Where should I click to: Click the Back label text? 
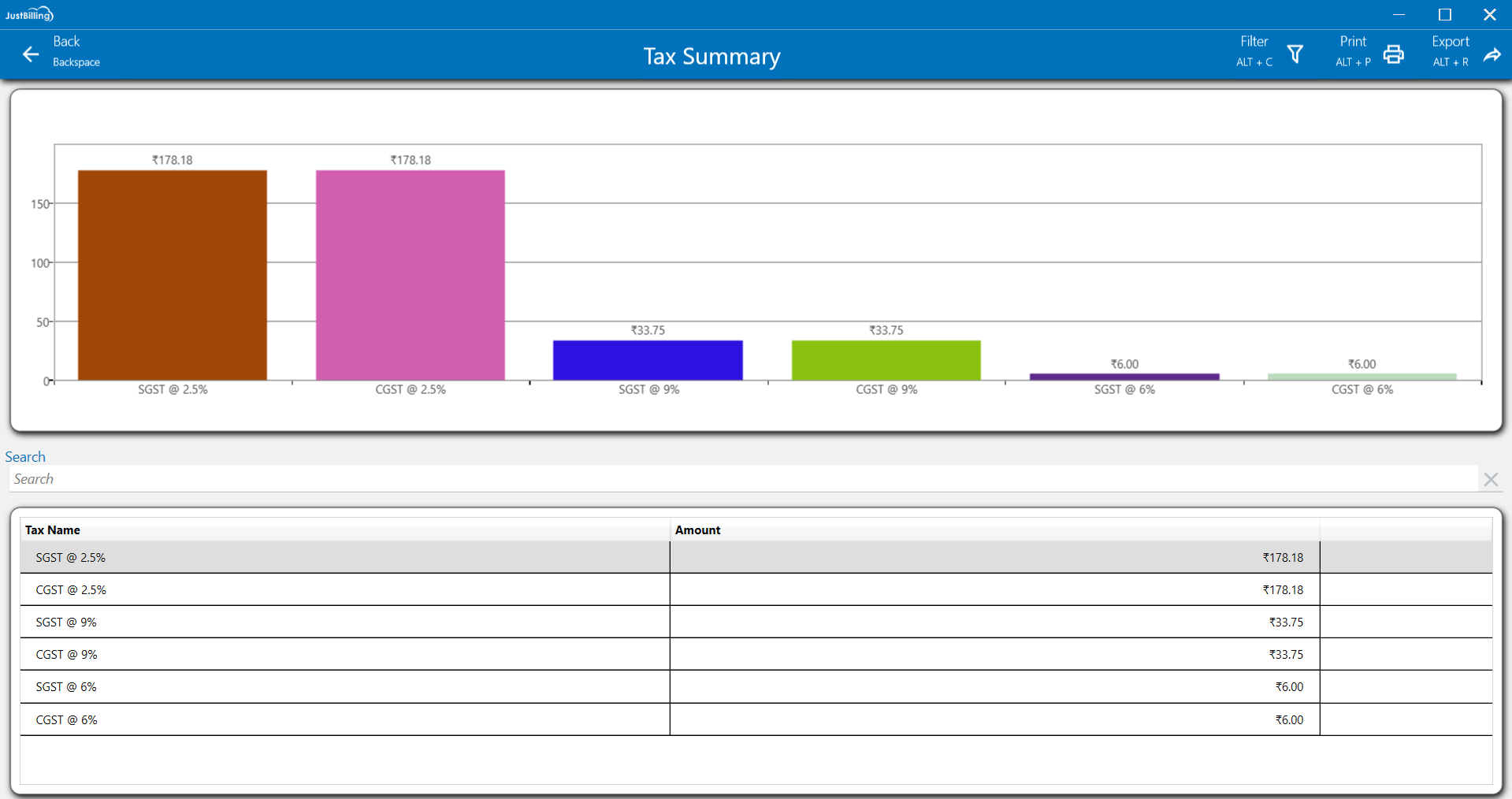pos(66,42)
